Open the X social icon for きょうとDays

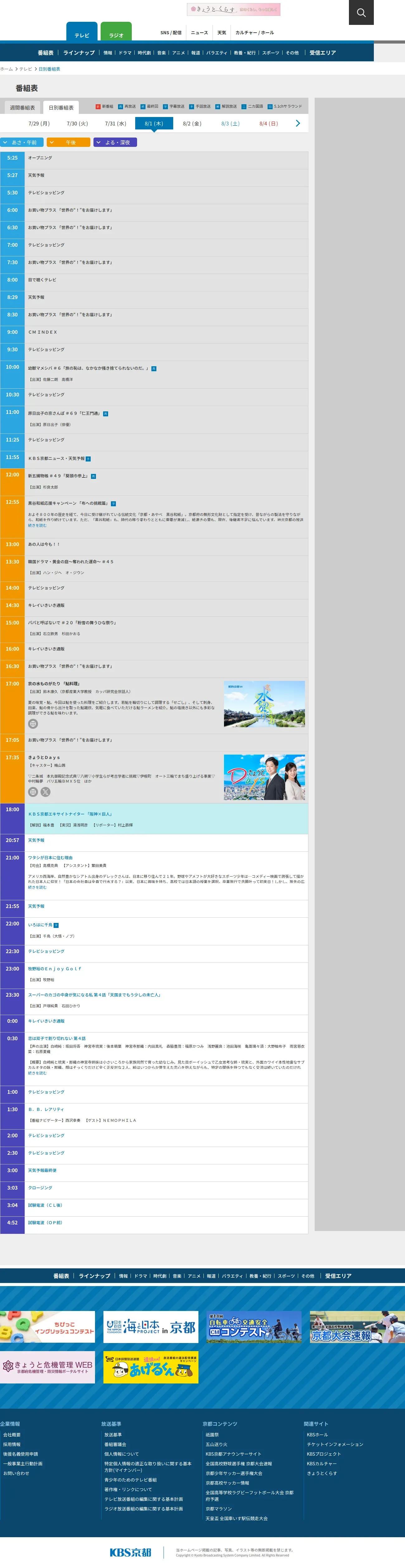(x=45, y=792)
